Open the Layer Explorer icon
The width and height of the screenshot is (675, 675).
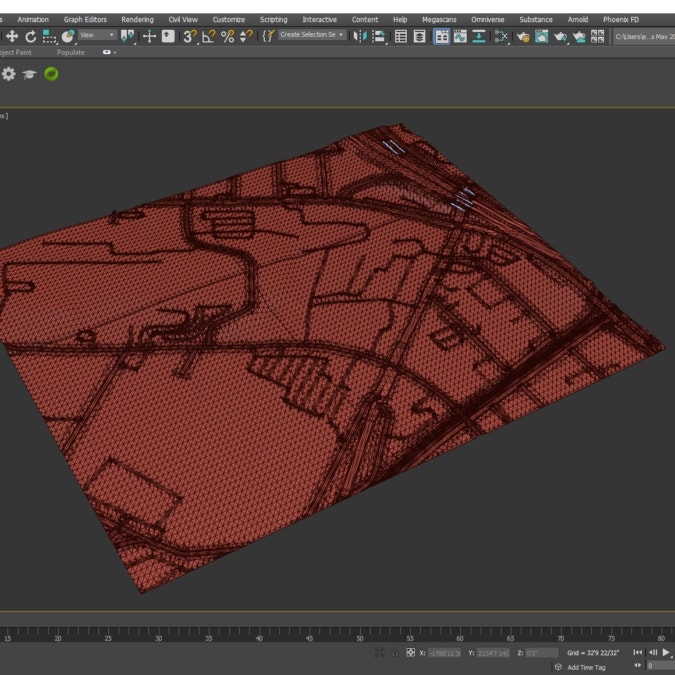pyautogui.click(x=419, y=36)
